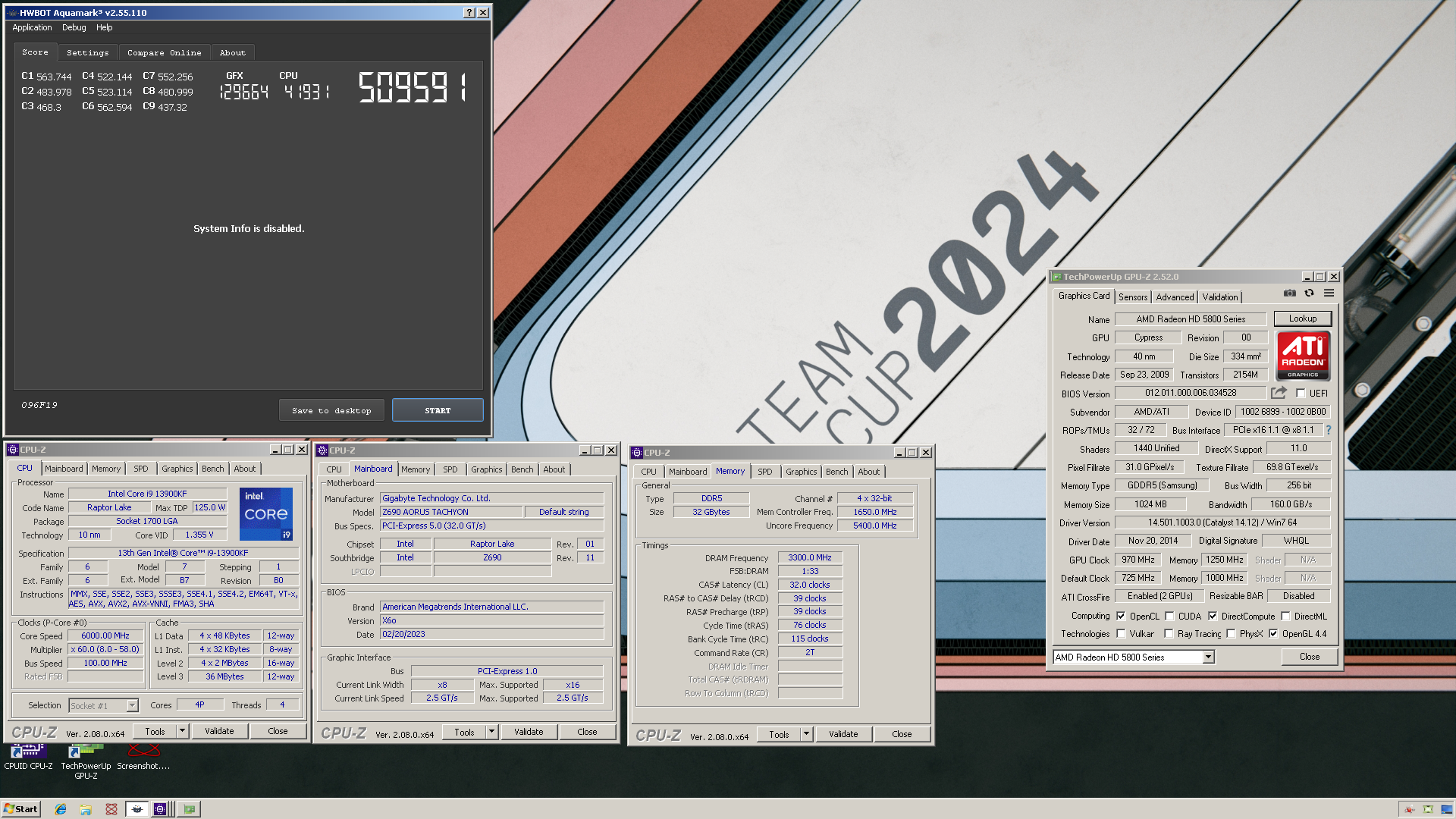Switch to HWBOT Aquamark taskbar button
This screenshot has height=819, width=1456.
(137, 809)
